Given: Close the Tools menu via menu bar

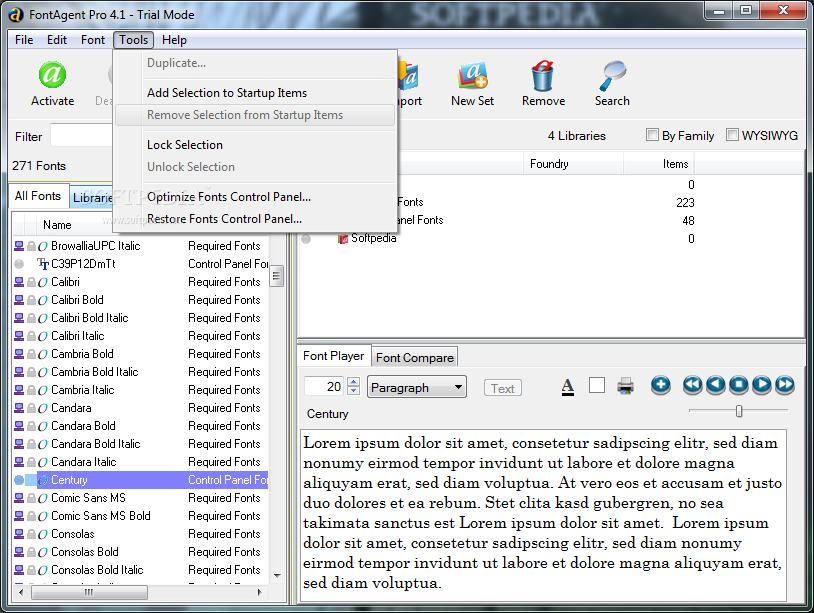Looking at the screenshot, I should [133, 40].
